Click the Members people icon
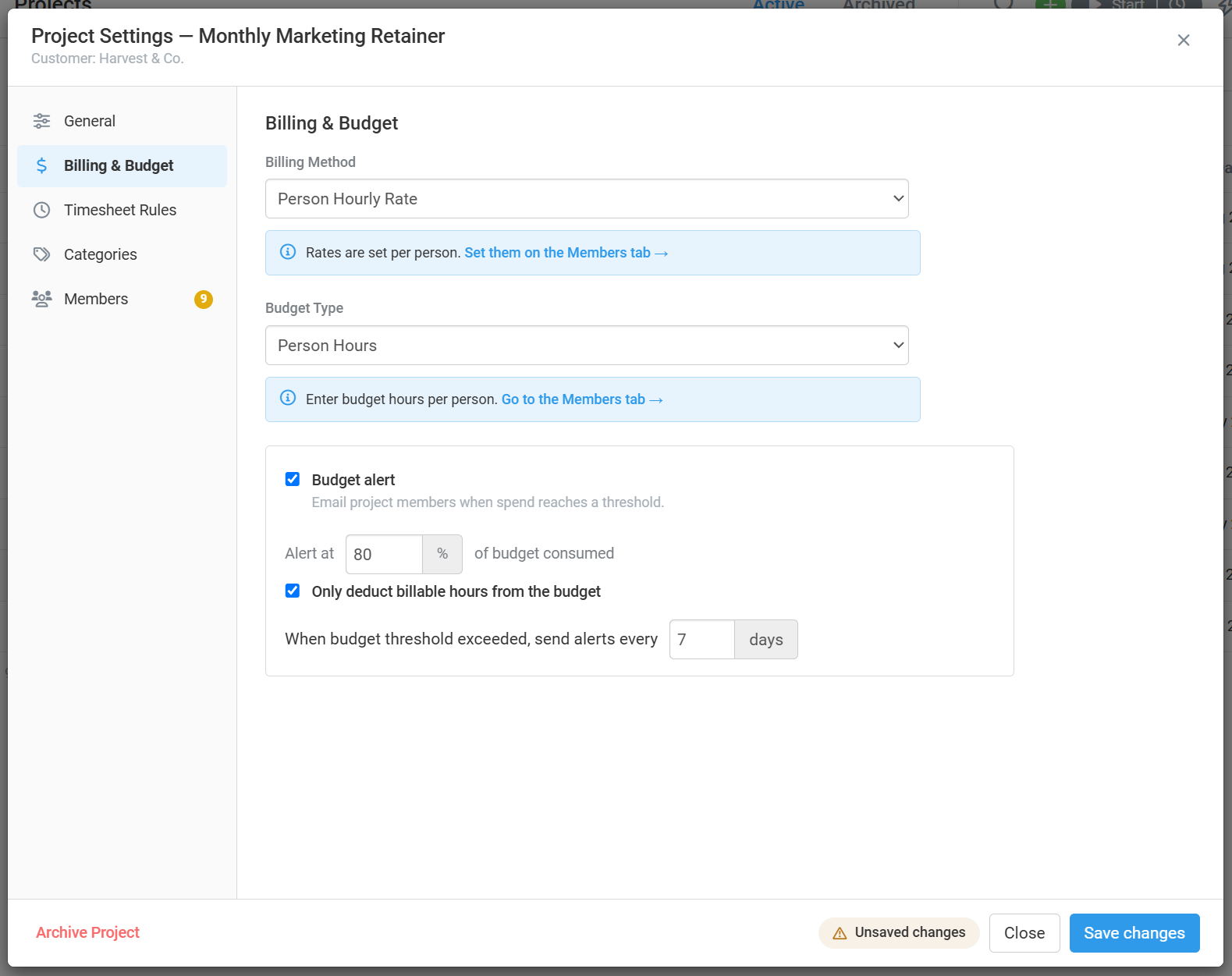Screen dimensions: 1232x976 pyautogui.click(x=41, y=299)
